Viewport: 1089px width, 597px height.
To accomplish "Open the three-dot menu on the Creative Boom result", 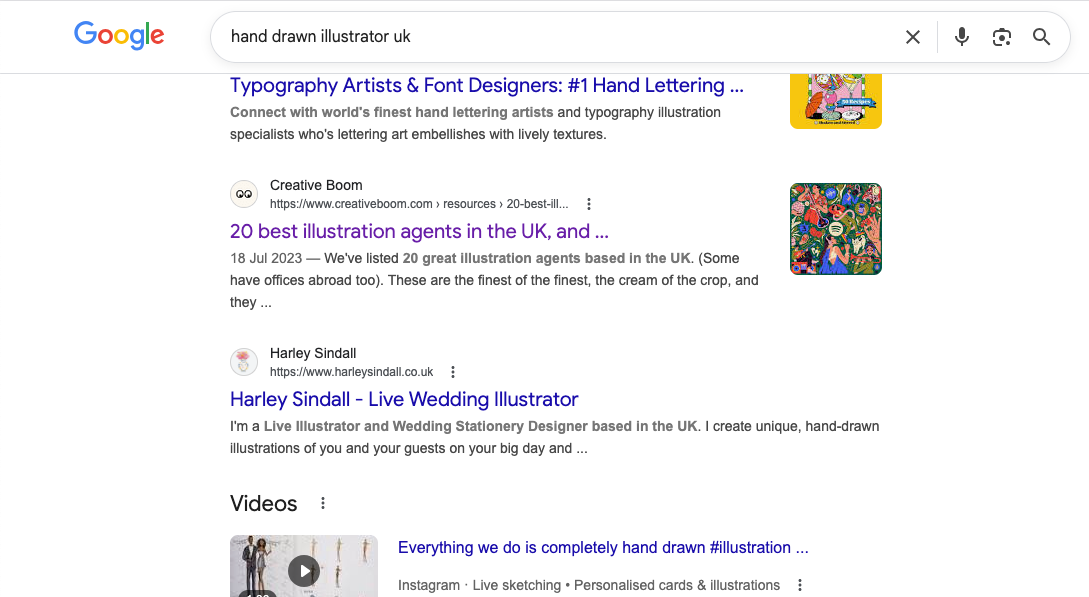I will [x=588, y=203].
